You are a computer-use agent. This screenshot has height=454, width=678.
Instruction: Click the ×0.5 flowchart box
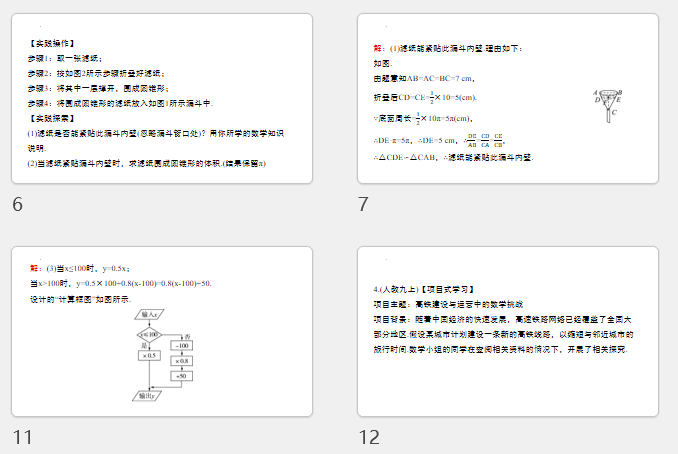tap(150, 355)
